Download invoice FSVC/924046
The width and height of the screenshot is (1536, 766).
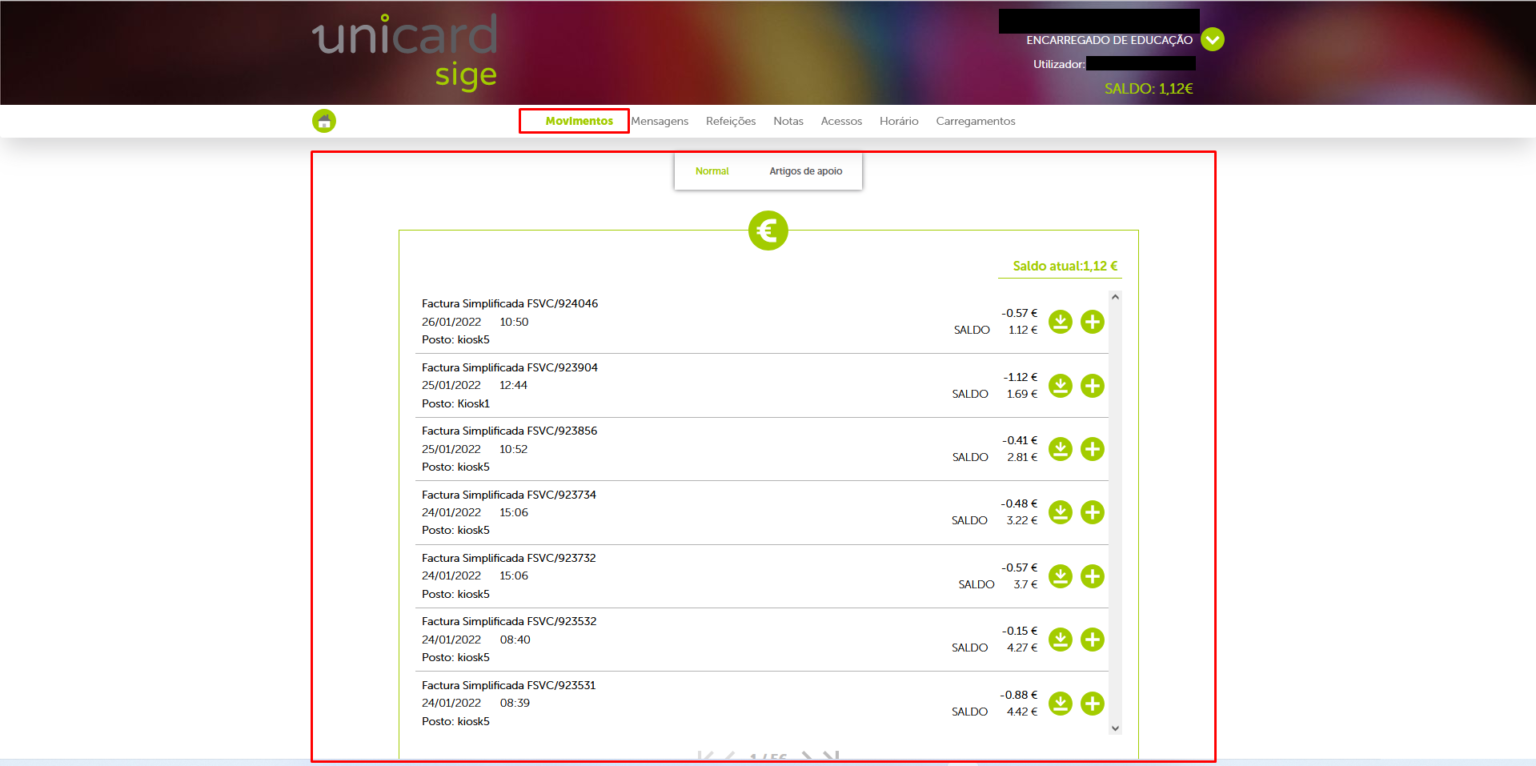[1060, 322]
